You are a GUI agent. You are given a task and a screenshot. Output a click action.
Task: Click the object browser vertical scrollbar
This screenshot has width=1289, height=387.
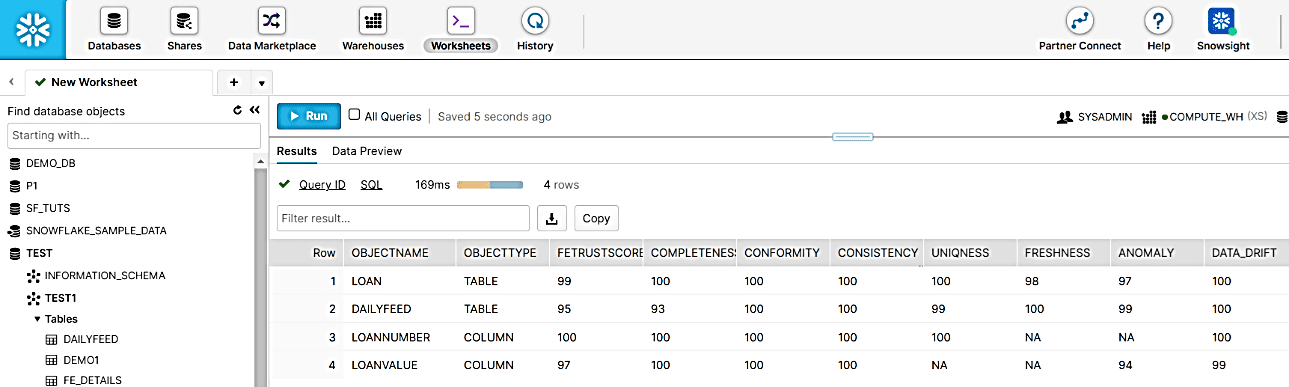coord(261,270)
